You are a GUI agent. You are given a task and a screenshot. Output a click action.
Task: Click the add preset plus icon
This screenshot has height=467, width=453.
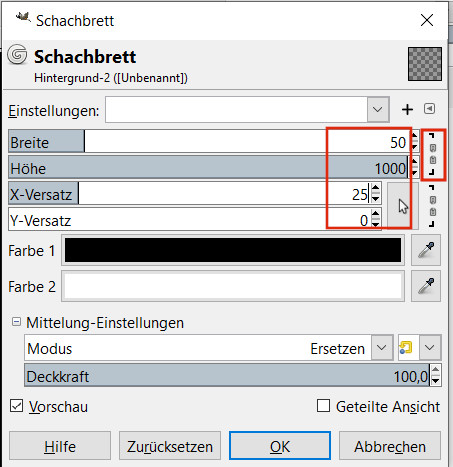[x=407, y=110]
